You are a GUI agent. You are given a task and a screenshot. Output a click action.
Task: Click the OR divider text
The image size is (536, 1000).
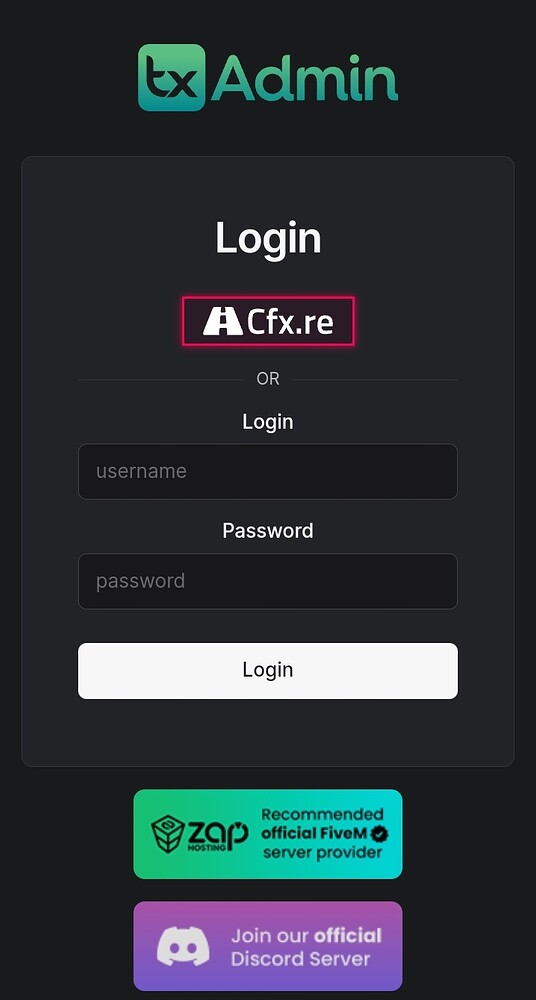268,379
